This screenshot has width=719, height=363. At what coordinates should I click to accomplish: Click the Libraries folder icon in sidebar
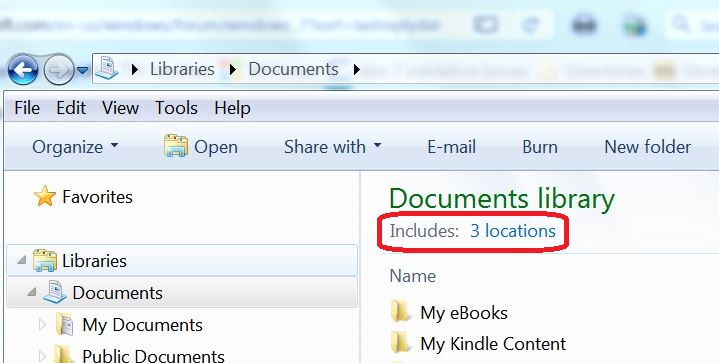click(x=45, y=260)
